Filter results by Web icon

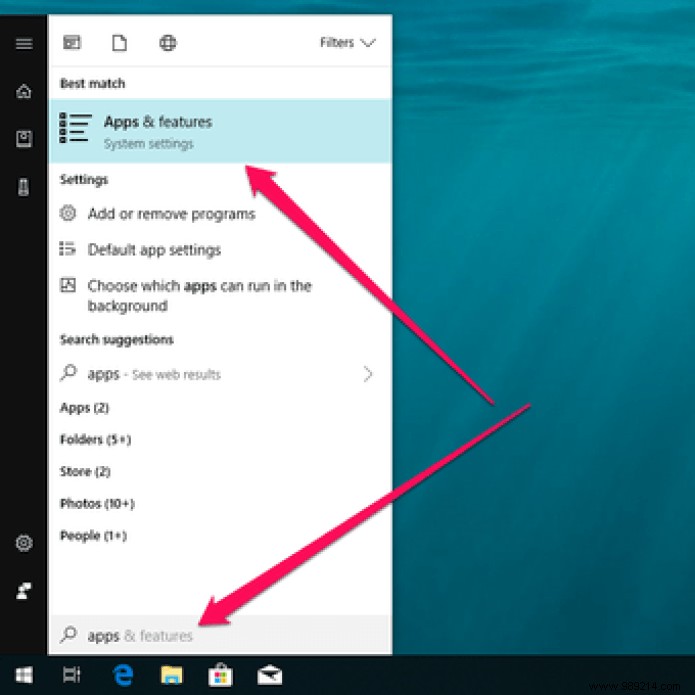(x=168, y=43)
